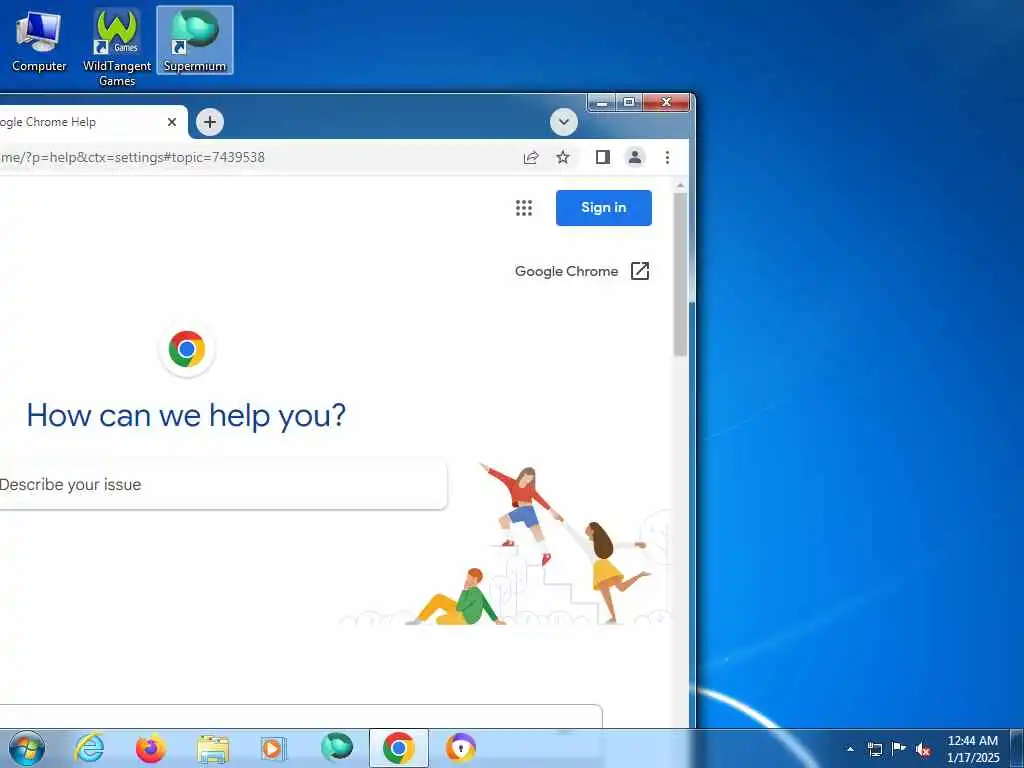Switch to Chrome taskbar button
This screenshot has height=768, width=1024.
click(399, 748)
